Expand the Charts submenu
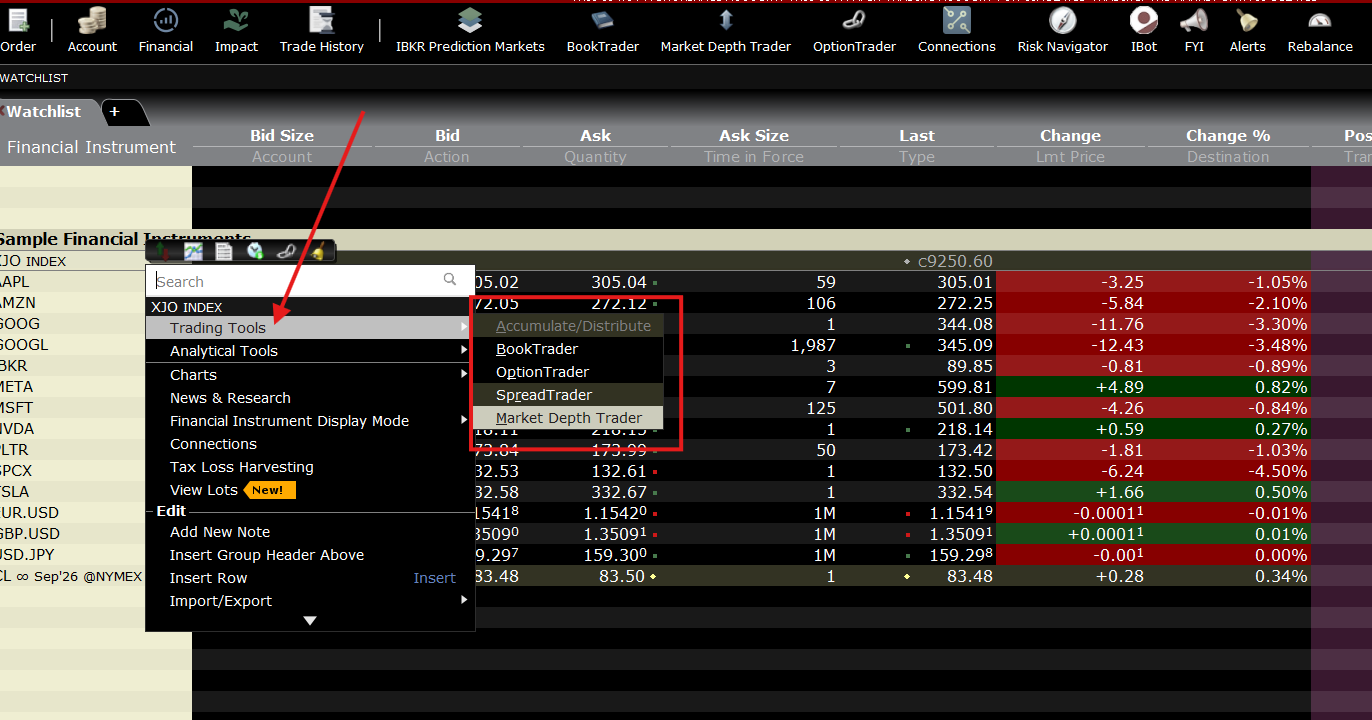Viewport: 1372px width, 720px height. coord(309,375)
